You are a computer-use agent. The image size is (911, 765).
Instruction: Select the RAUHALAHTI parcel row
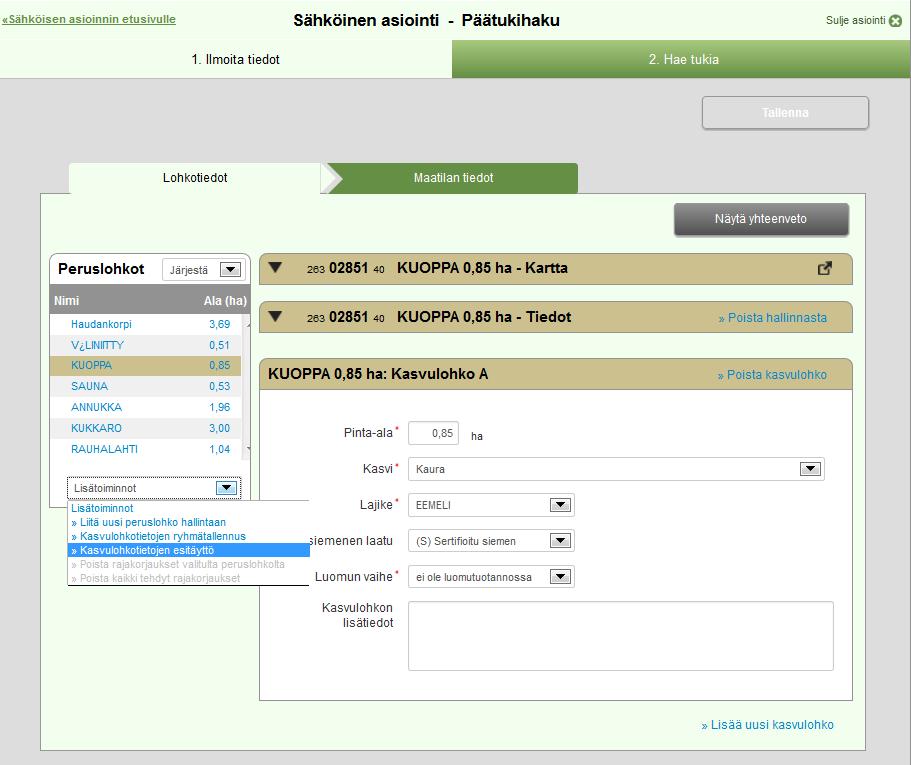[x=146, y=449]
